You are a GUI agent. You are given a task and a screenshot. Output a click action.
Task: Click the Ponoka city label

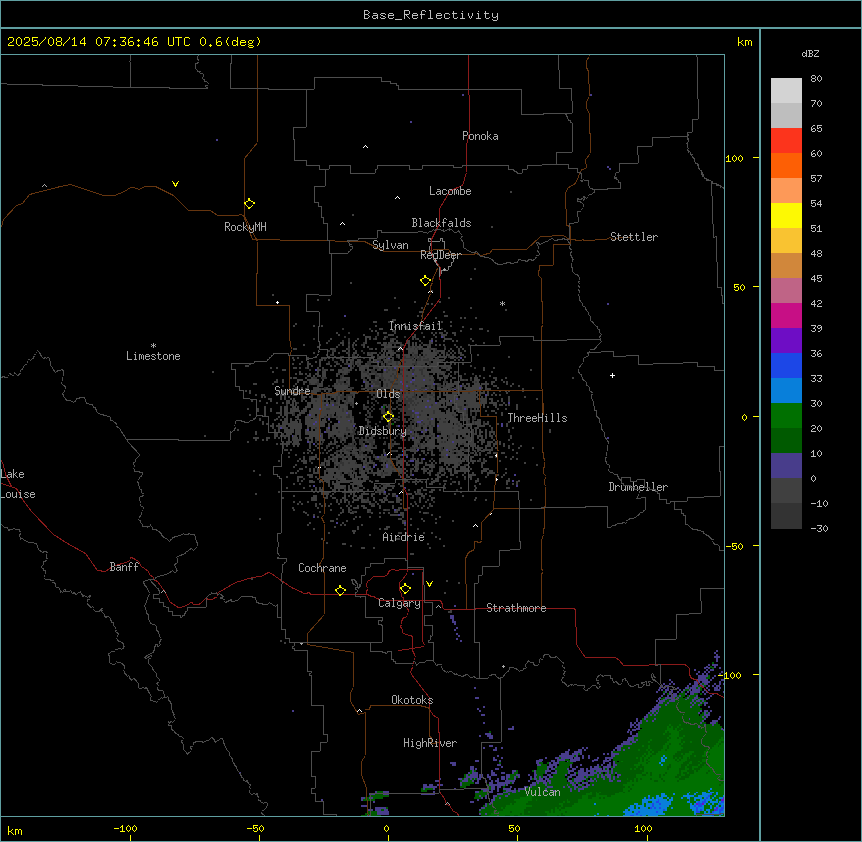pyautogui.click(x=480, y=136)
